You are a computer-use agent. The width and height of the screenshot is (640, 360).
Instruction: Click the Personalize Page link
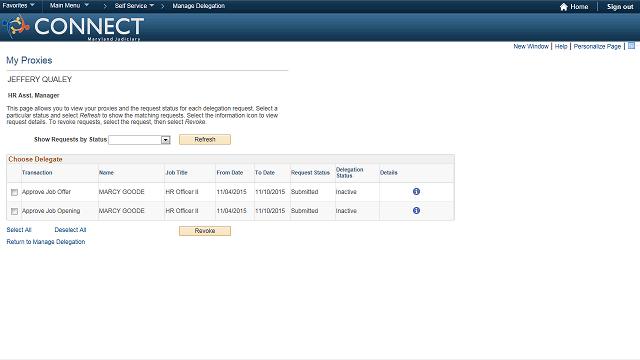(597, 47)
